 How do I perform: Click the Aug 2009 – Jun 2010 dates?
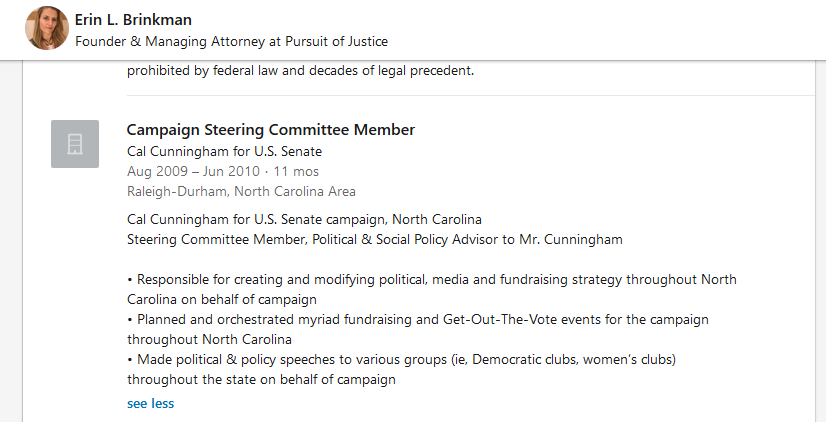(193, 171)
